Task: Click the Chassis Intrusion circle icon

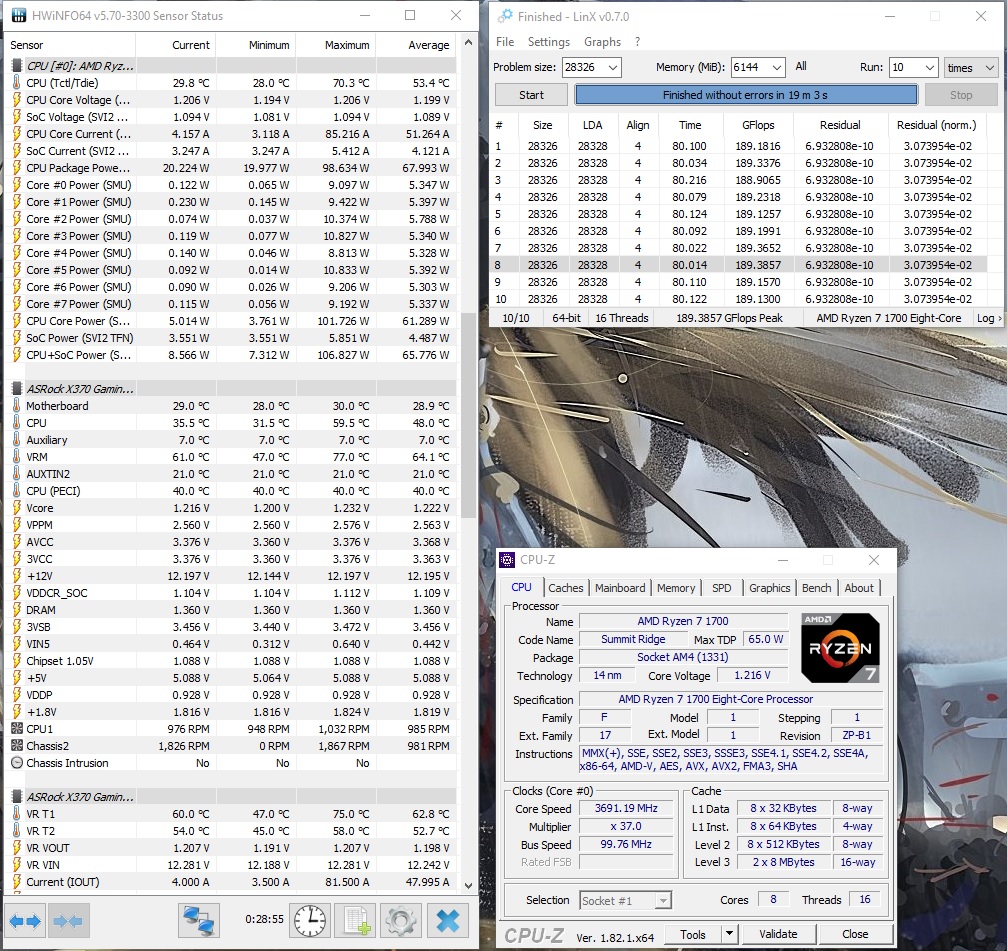Action: (17, 763)
